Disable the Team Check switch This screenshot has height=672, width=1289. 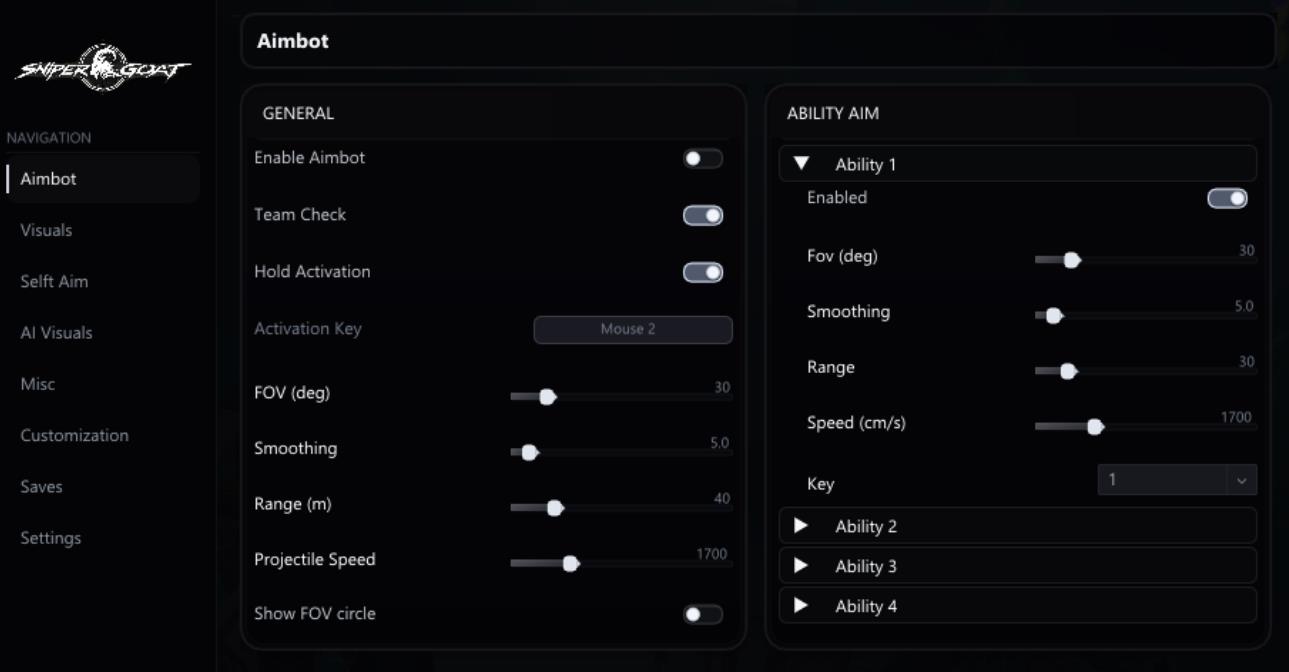pos(702,215)
